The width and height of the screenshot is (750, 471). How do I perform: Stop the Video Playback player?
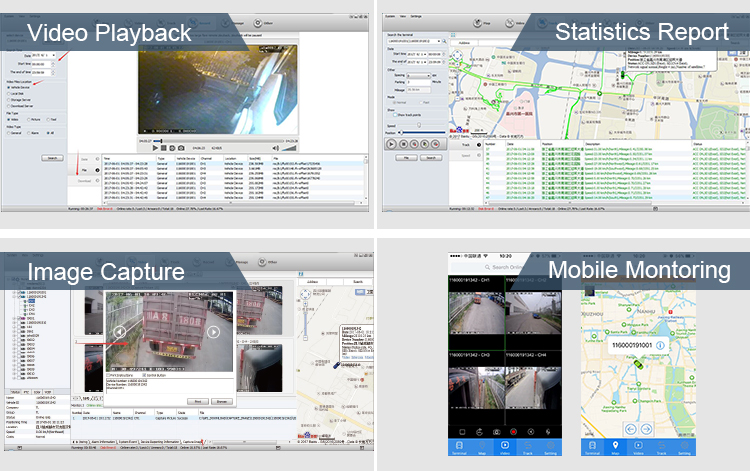164,148
